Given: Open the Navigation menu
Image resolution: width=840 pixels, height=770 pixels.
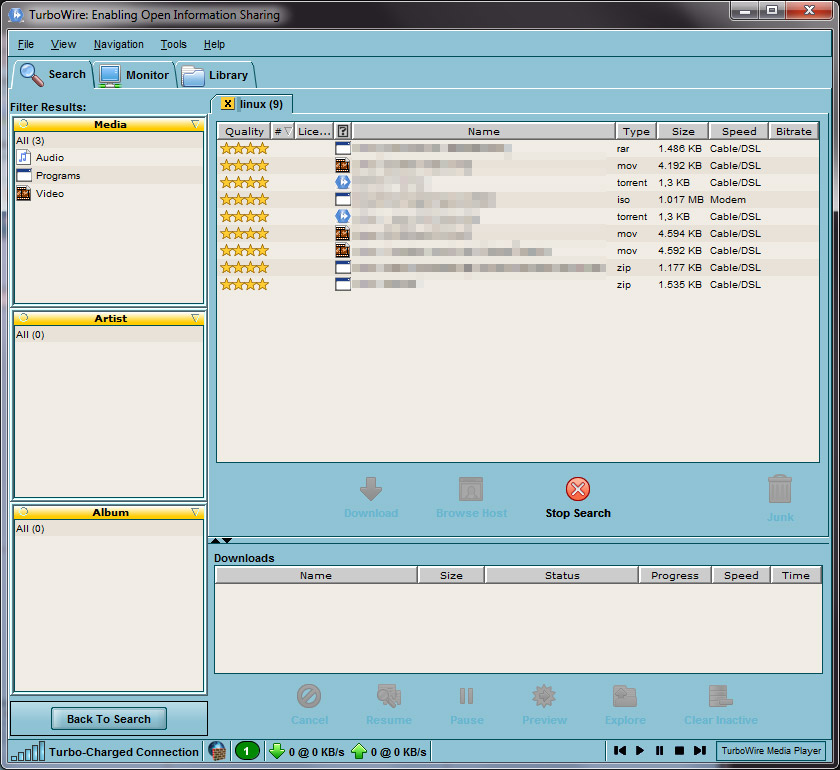Looking at the screenshot, I should point(118,44).
